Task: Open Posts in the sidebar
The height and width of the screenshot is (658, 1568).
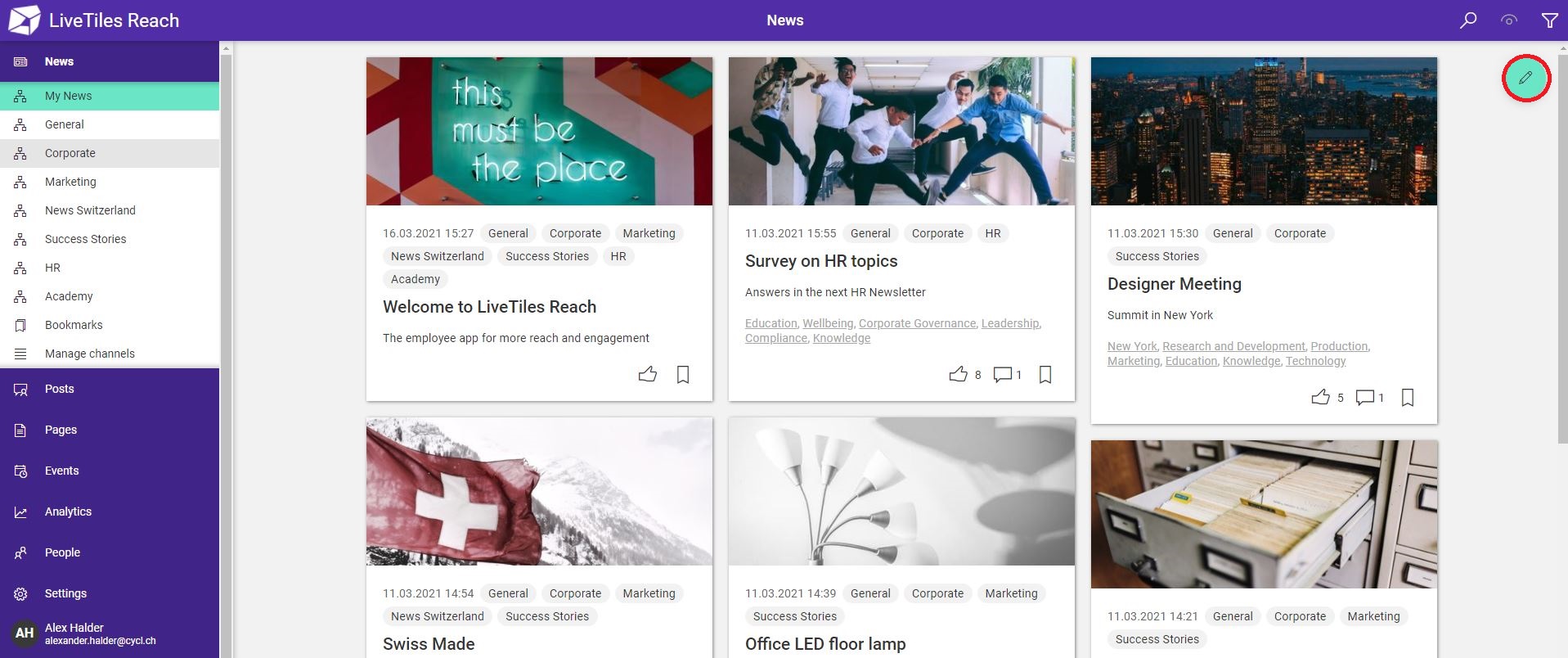Action: click(110, 389)
